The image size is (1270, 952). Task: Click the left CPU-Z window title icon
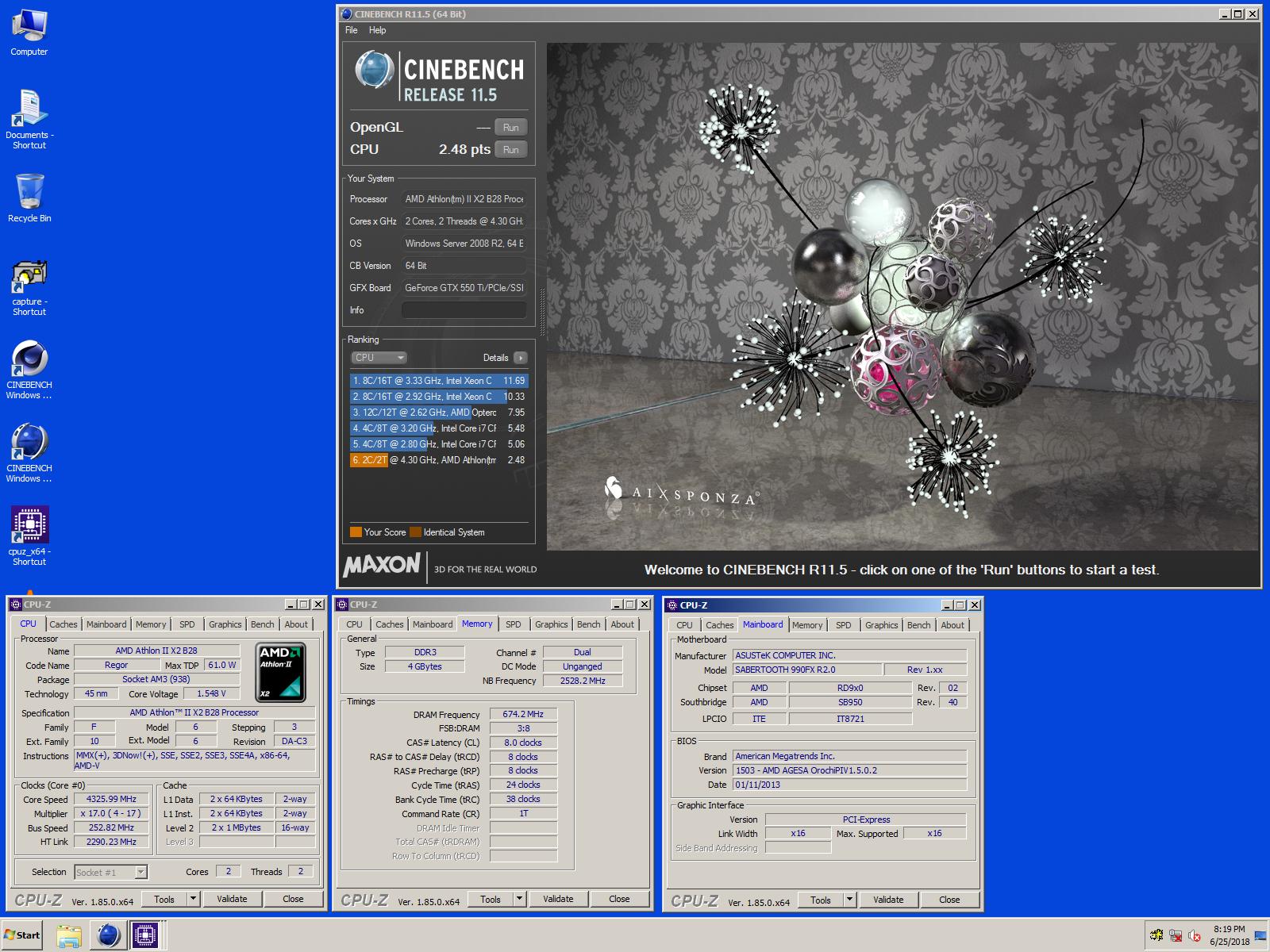click(x=16, y=605)
